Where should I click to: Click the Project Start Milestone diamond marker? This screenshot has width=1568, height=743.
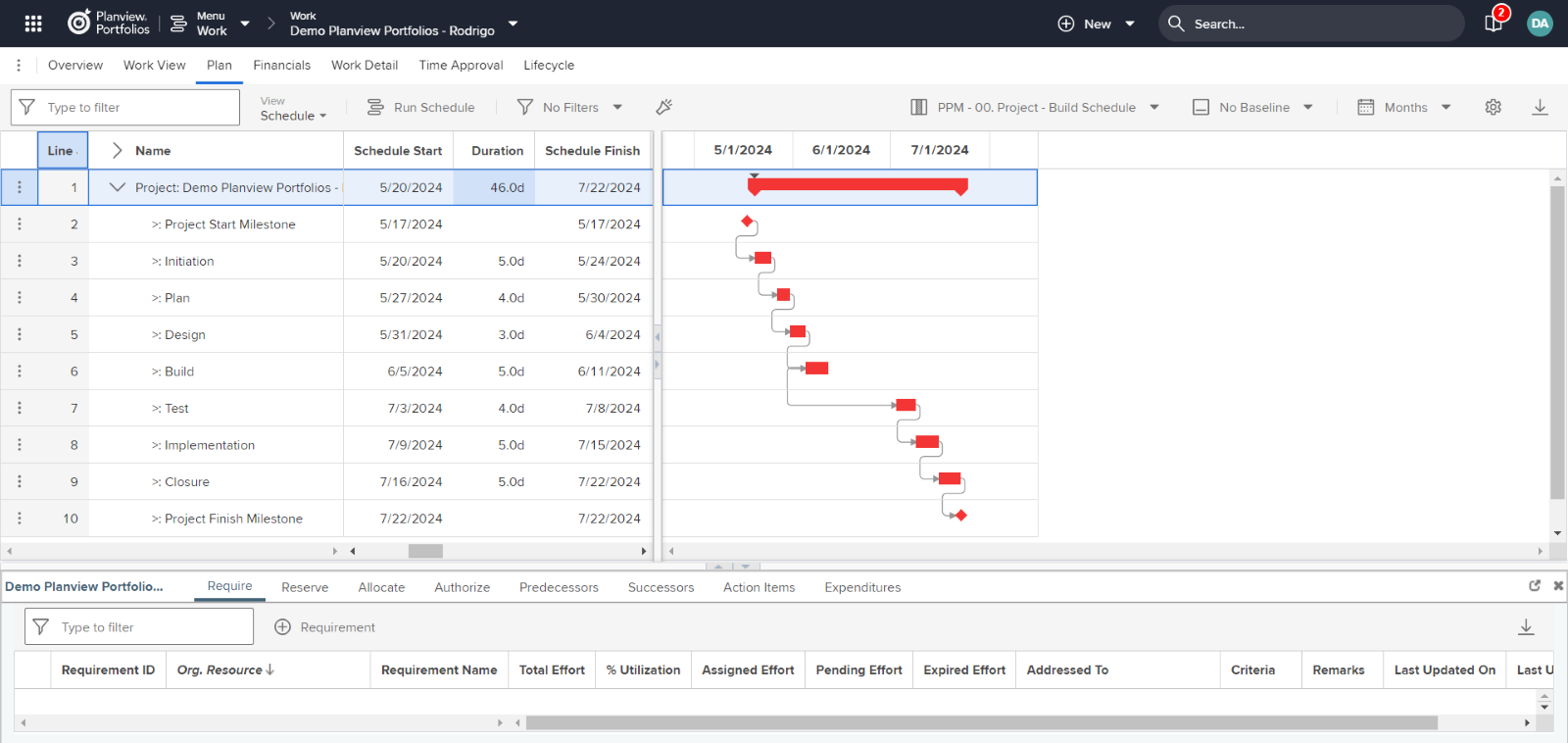[x=747, y=222]
